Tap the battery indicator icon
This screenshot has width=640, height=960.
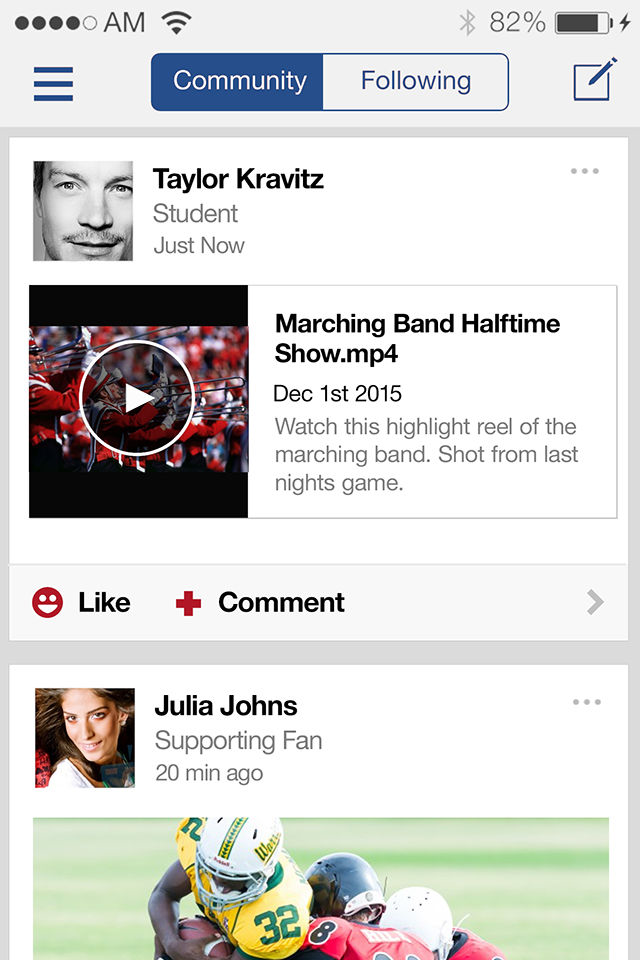(584, 22)
